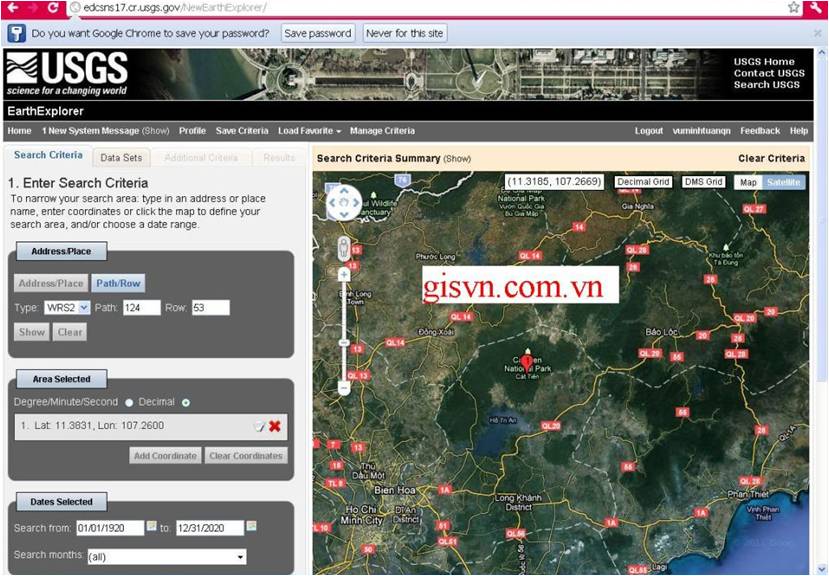Click the Add Coordinate button
The image size is (829, 576).
point(165,456)
